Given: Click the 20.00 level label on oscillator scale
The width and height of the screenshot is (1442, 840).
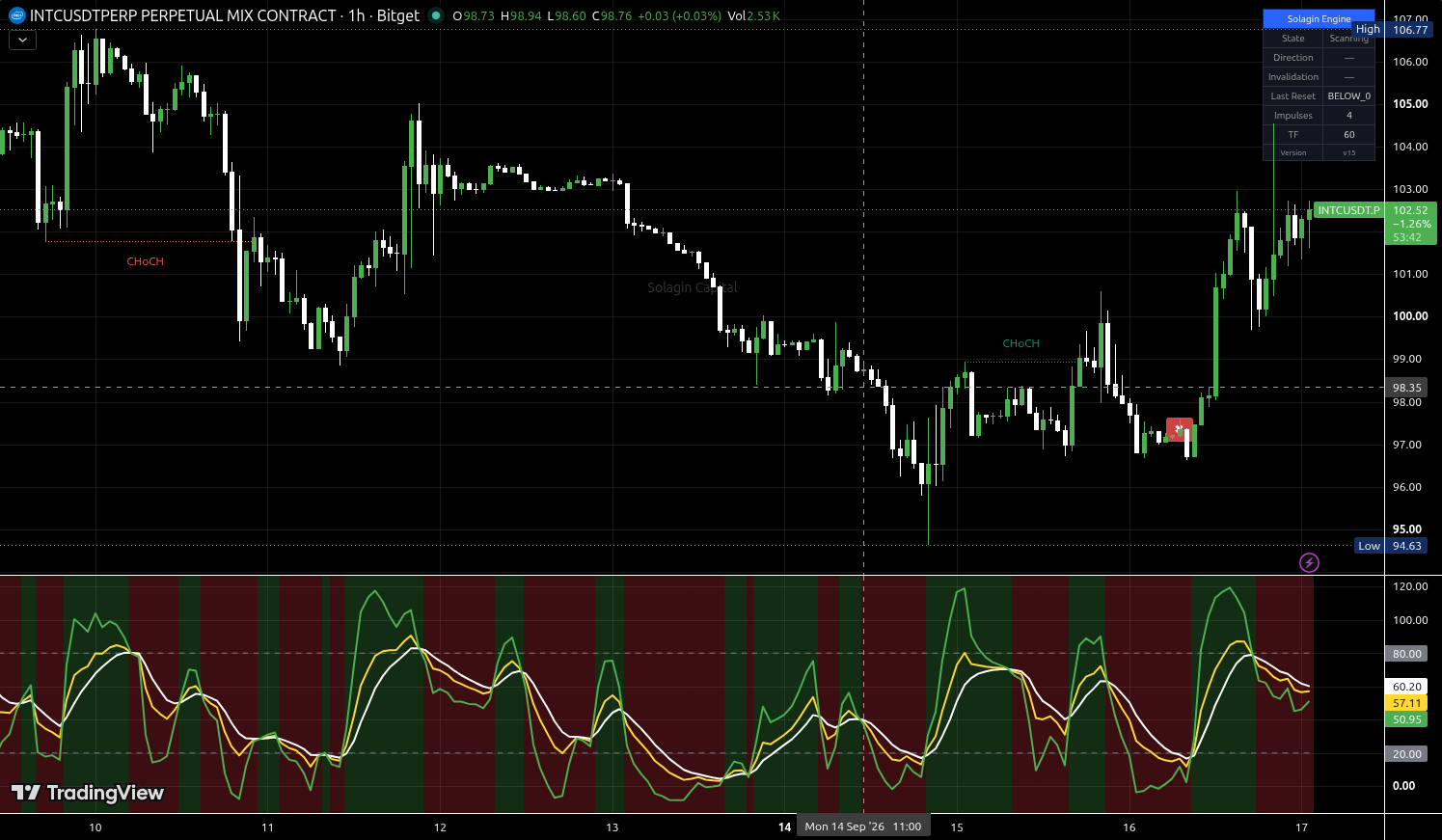Looking at the screenshot, I should pyautogui.click(x=1407, y=754).
